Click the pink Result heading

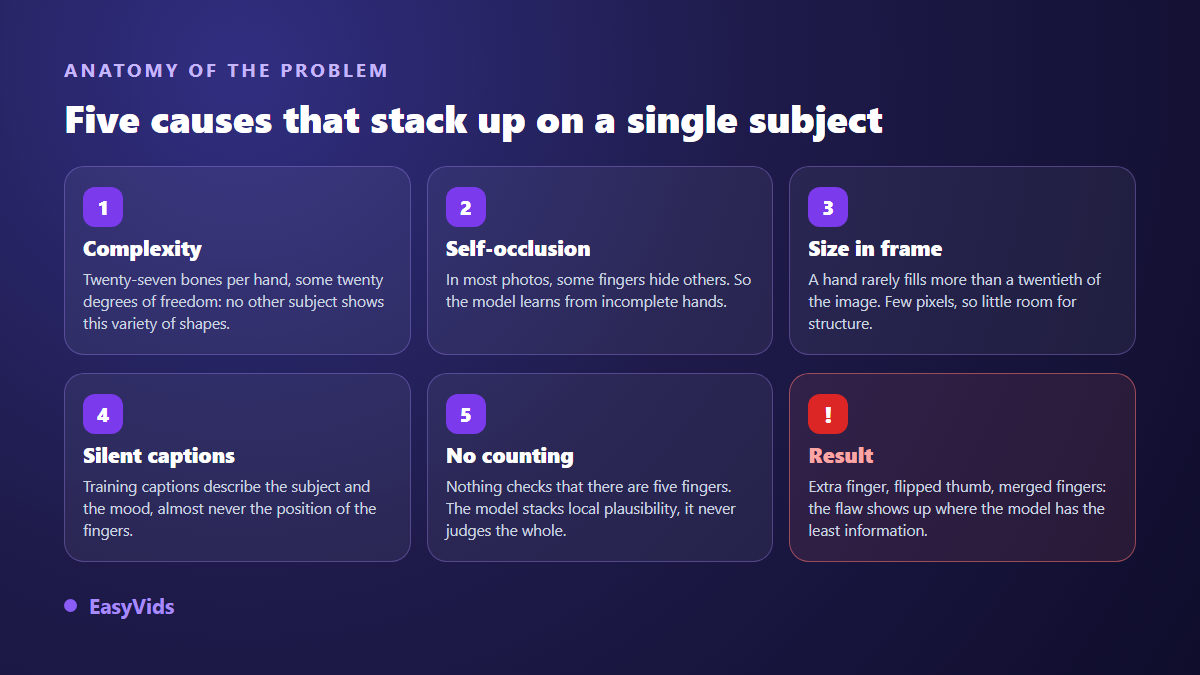tap(841, 456)
